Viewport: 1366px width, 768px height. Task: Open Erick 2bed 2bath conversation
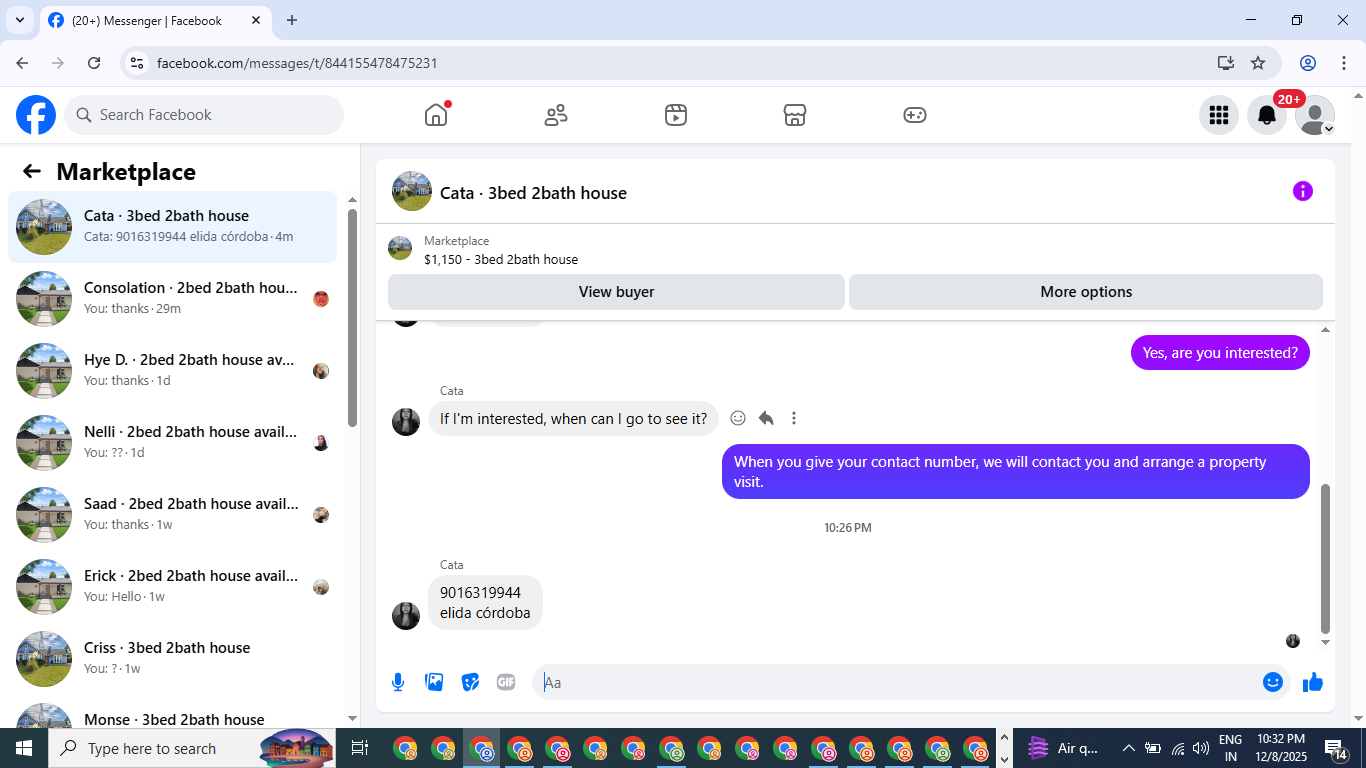click(172, 587)
